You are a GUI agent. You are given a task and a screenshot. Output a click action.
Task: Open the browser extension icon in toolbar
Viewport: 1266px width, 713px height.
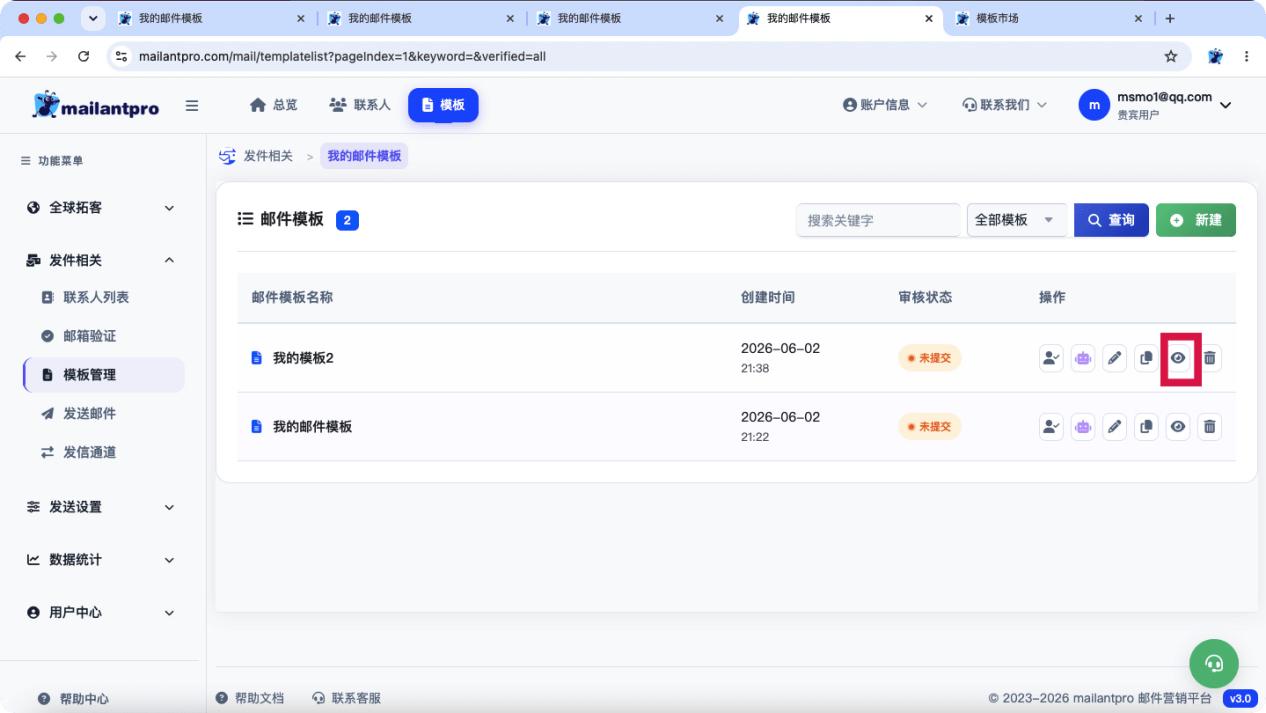(x=1216, y=56)
